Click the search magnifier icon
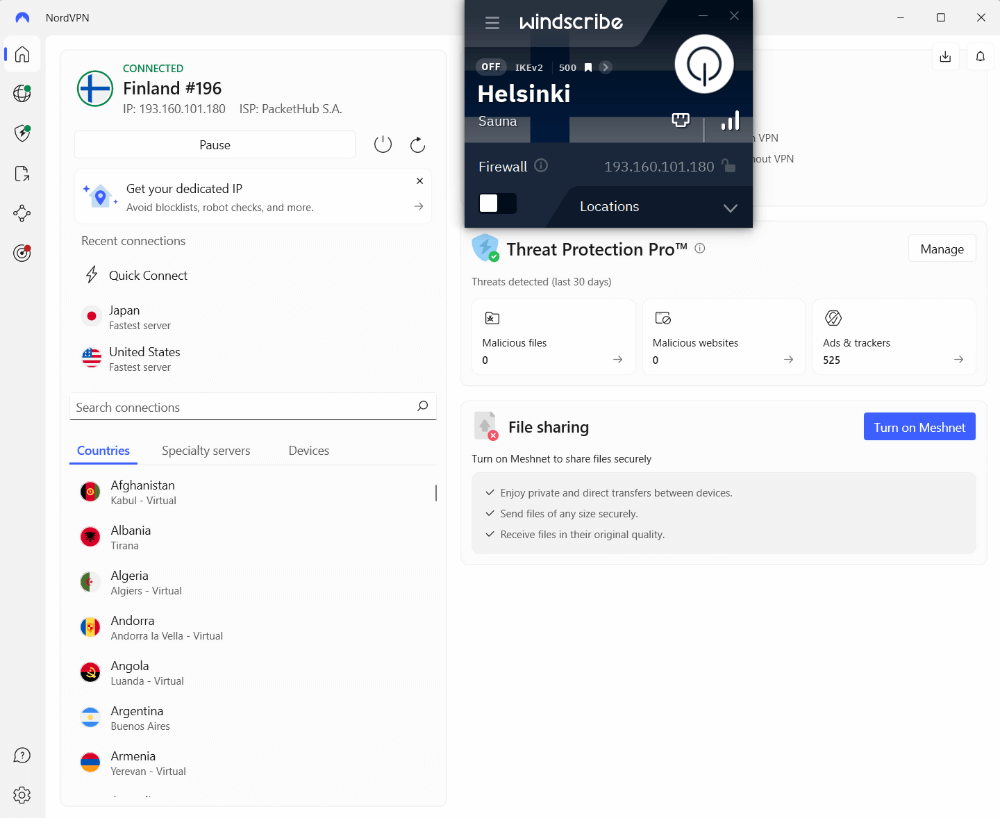The height and width of the screenshot is (818, 1000). coord(422,406)
